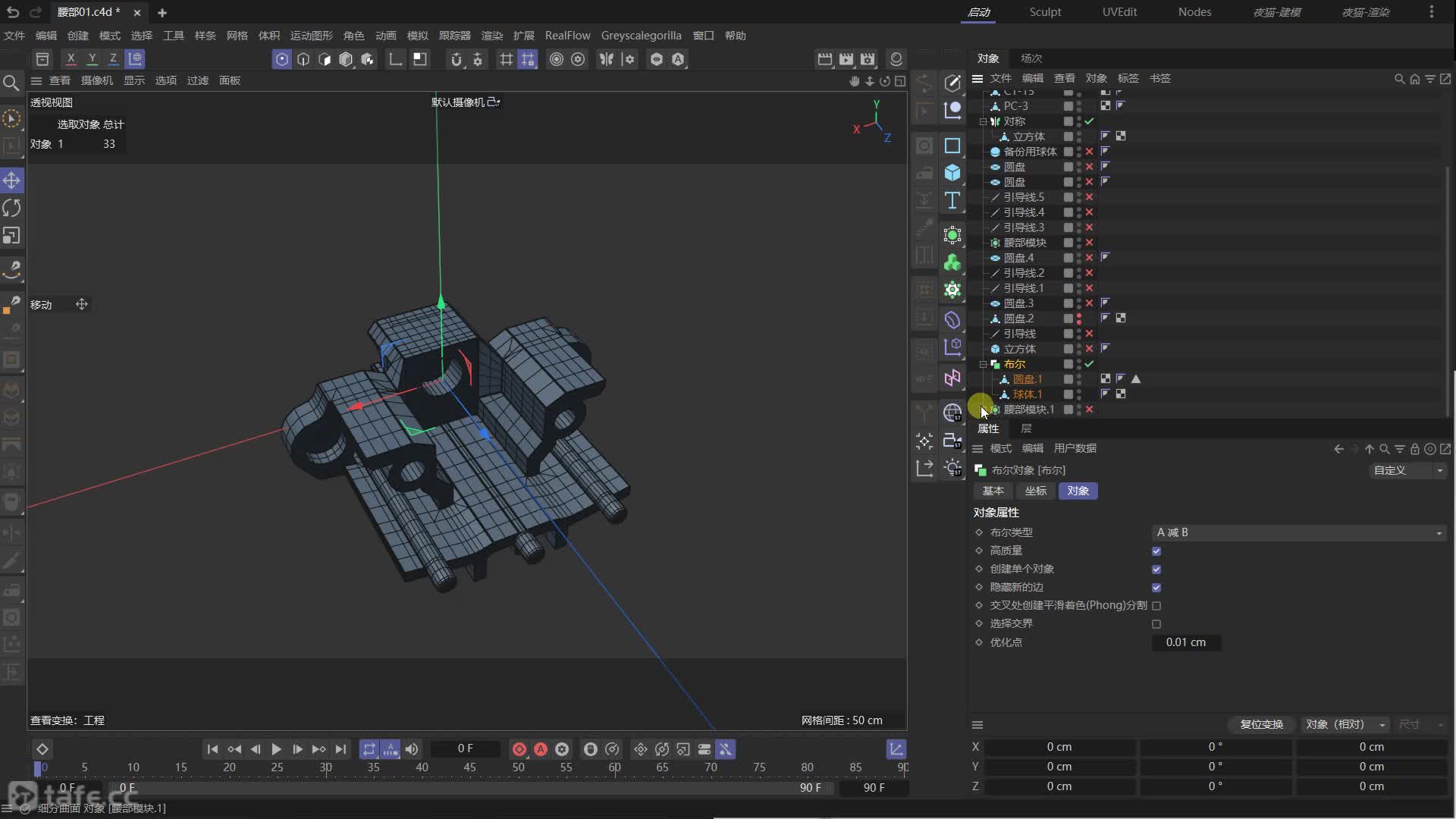Open the 运动图形 main menu
The image size is (1456, 819).
click(x=311, y=36)
